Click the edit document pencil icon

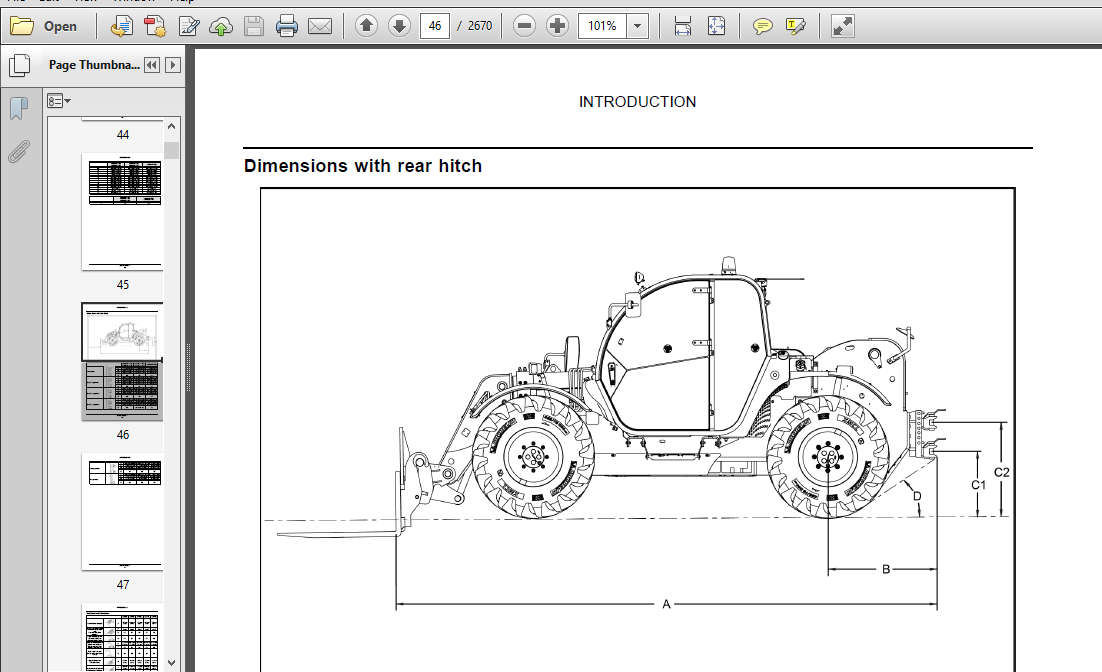click(188, 26)
